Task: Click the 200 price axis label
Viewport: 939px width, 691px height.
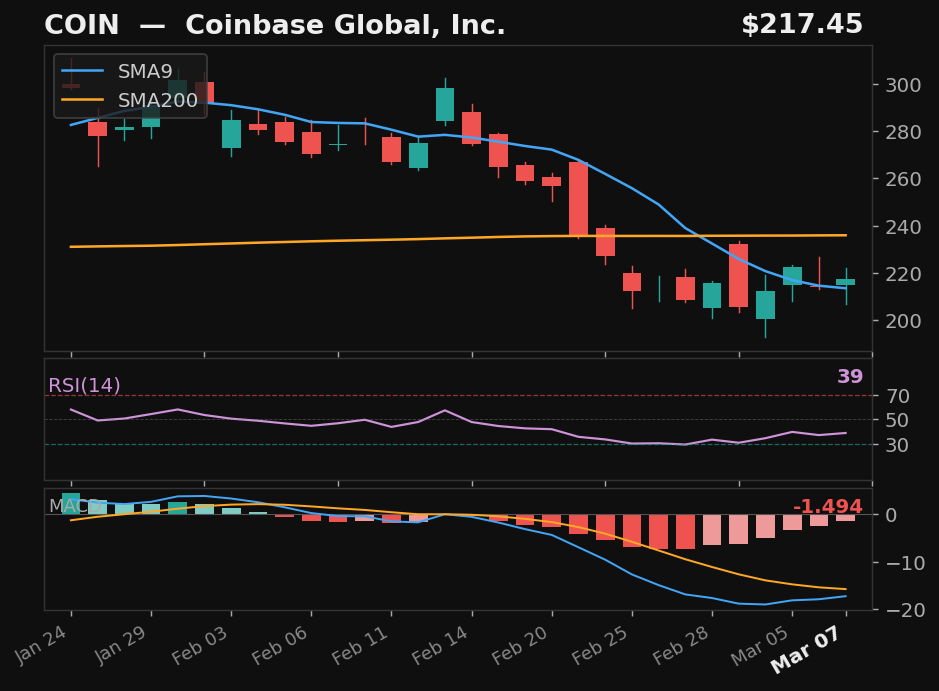Action: (904, 321)
